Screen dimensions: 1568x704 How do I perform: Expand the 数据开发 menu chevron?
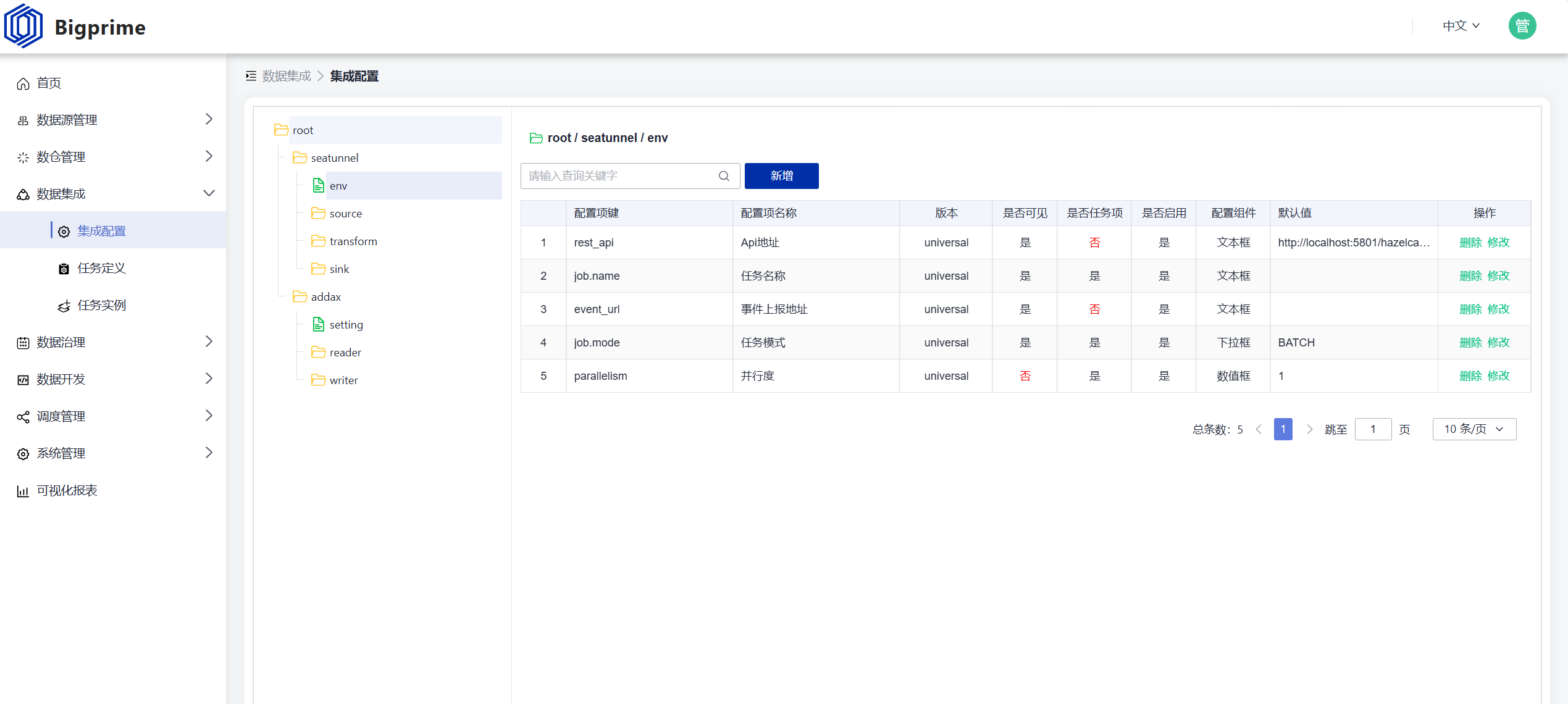209,379
